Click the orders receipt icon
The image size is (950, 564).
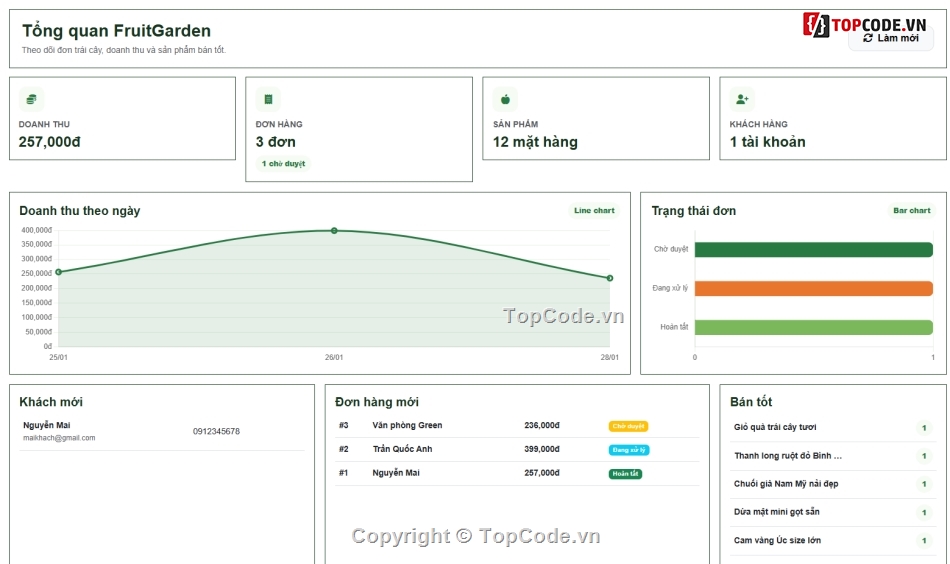[268, 99]
